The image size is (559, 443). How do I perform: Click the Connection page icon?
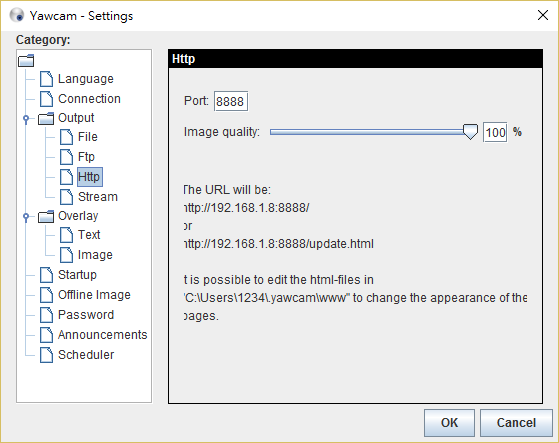click(46, 99)
